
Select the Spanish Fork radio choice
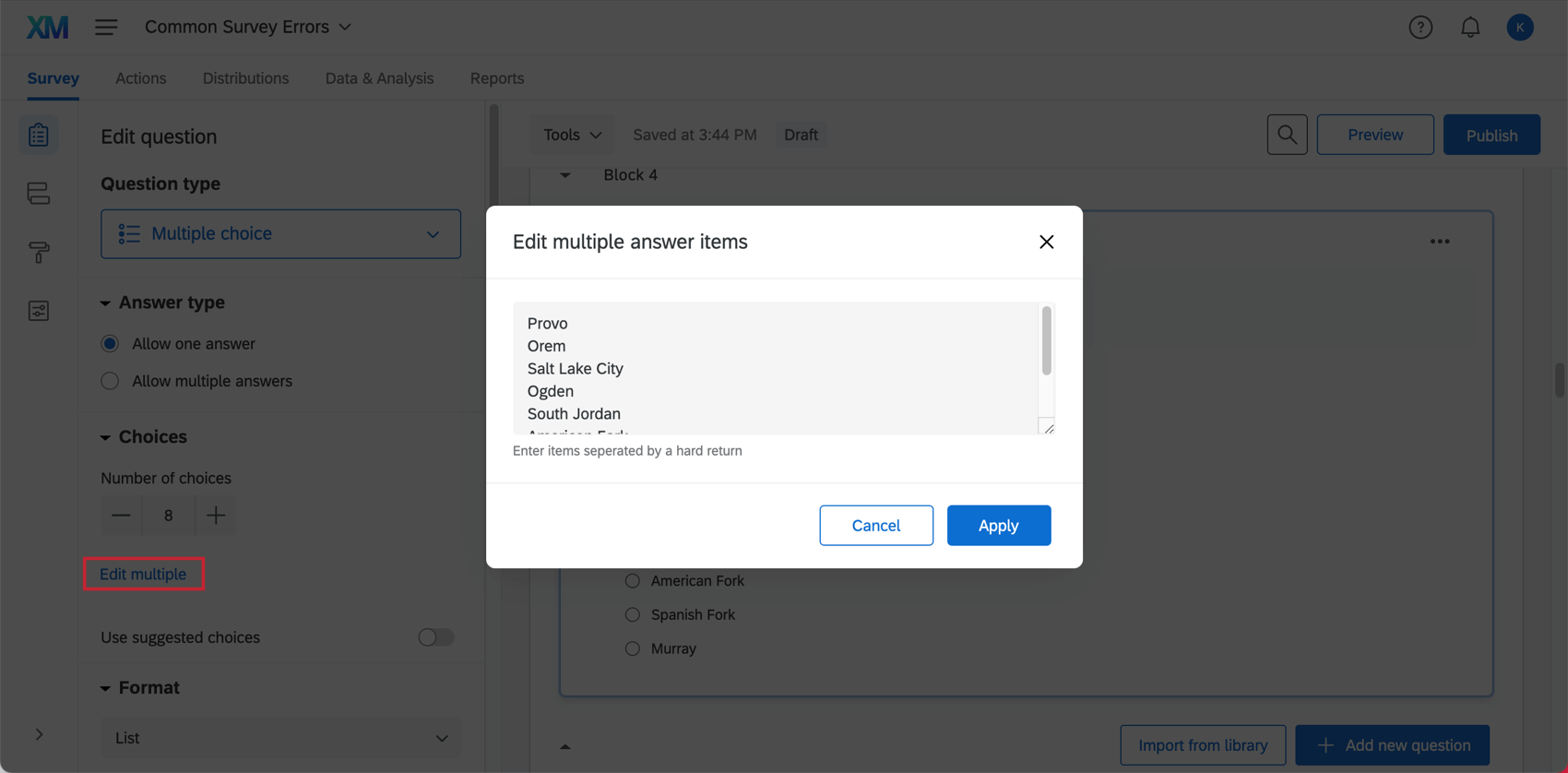(633, 614)
